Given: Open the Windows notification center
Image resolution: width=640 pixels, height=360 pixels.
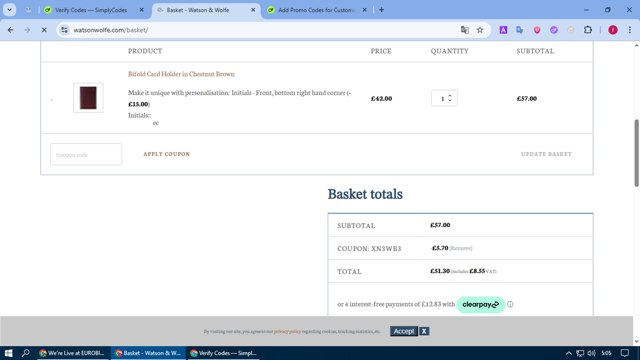Looking at the screenshot, I should pos(625,353).
